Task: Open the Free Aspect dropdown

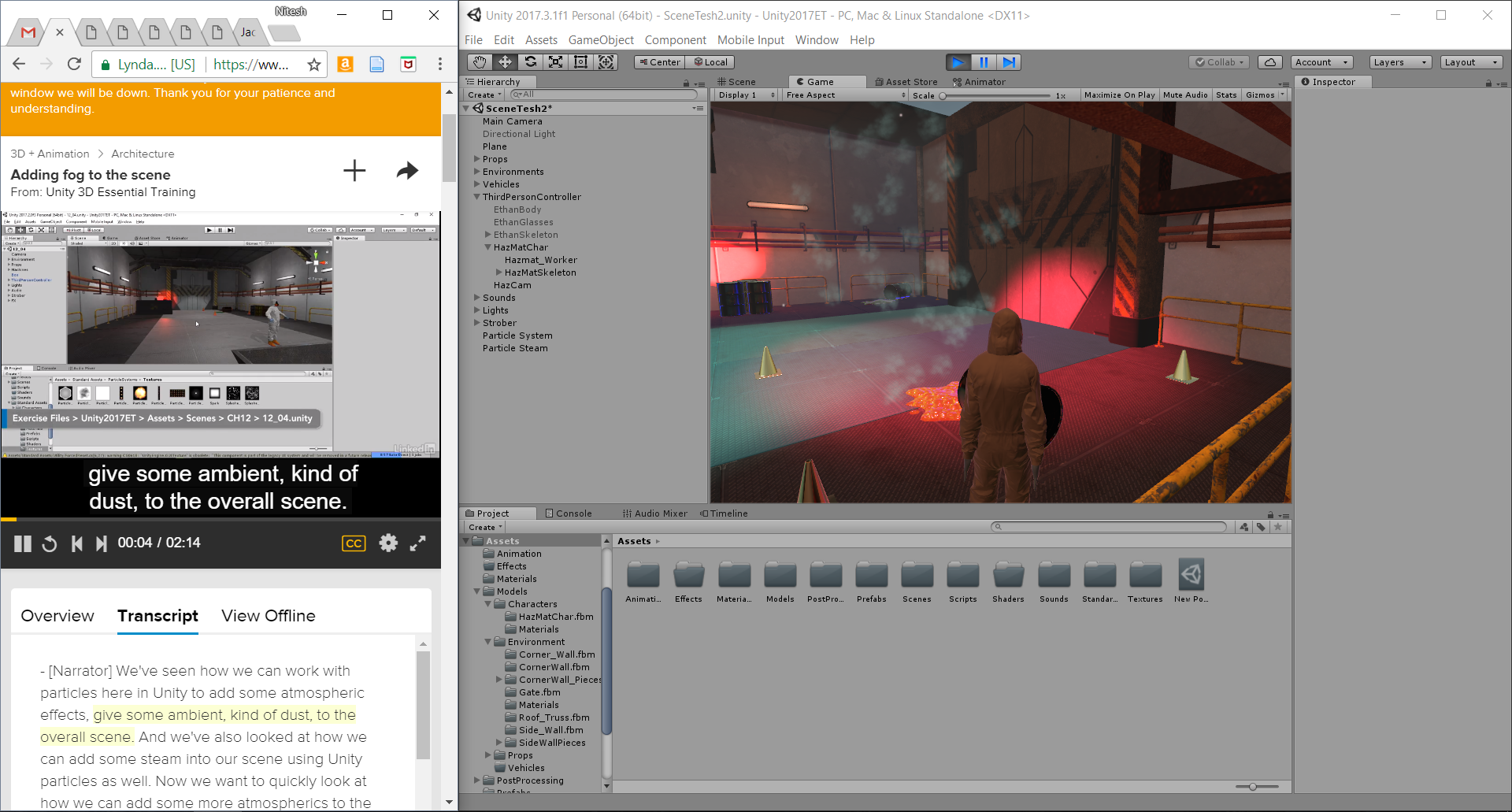Action: (845, 95)
